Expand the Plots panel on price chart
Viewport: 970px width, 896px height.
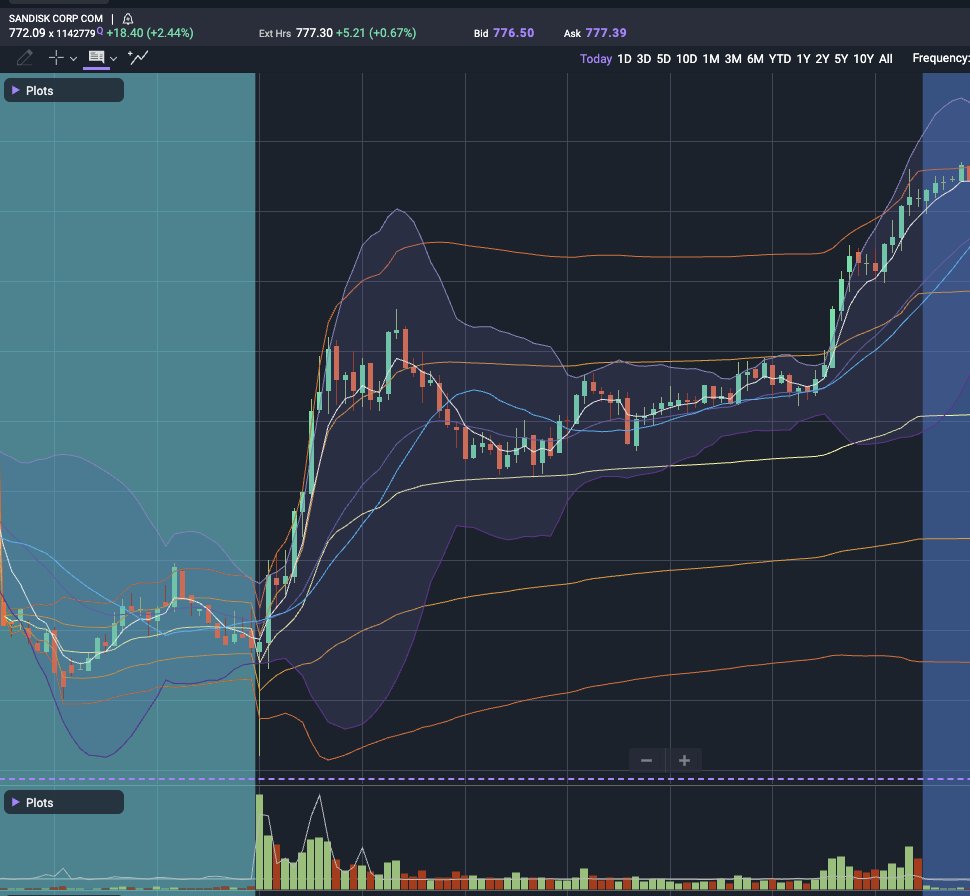64,90
